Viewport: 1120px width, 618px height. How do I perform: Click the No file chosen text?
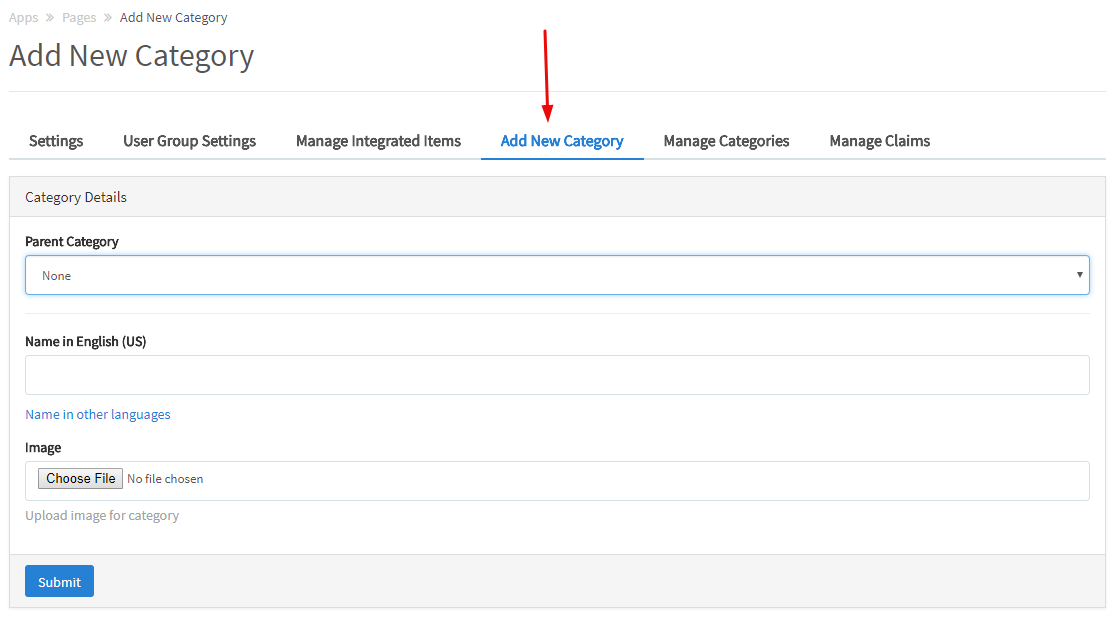[x=165, y=479]
